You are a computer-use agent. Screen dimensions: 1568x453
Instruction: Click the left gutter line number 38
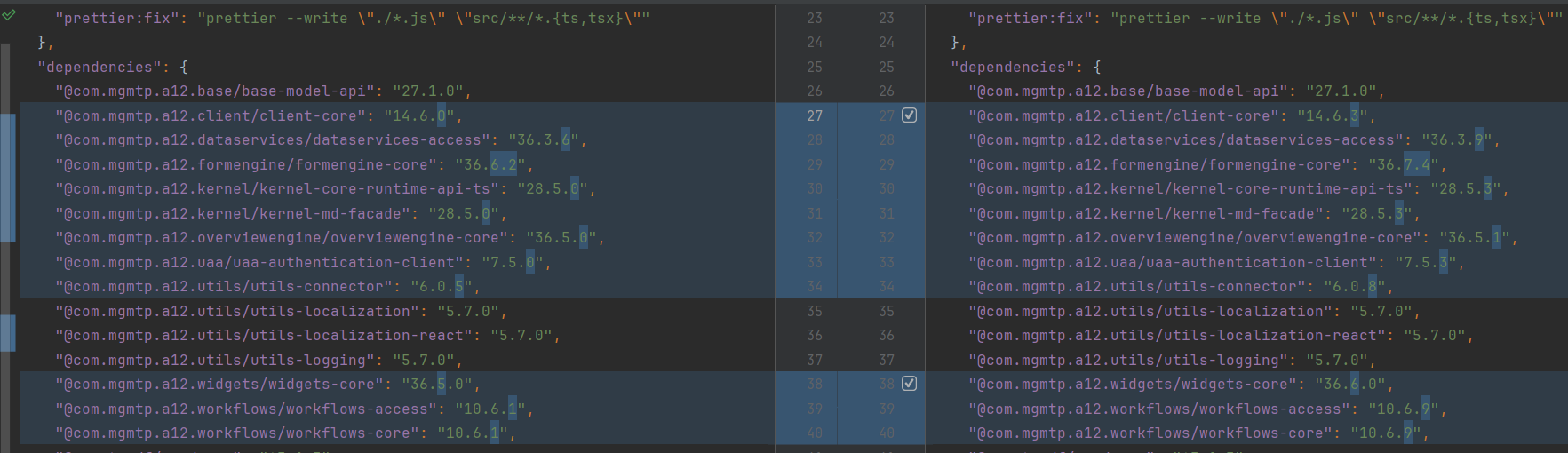coord(815,385)
